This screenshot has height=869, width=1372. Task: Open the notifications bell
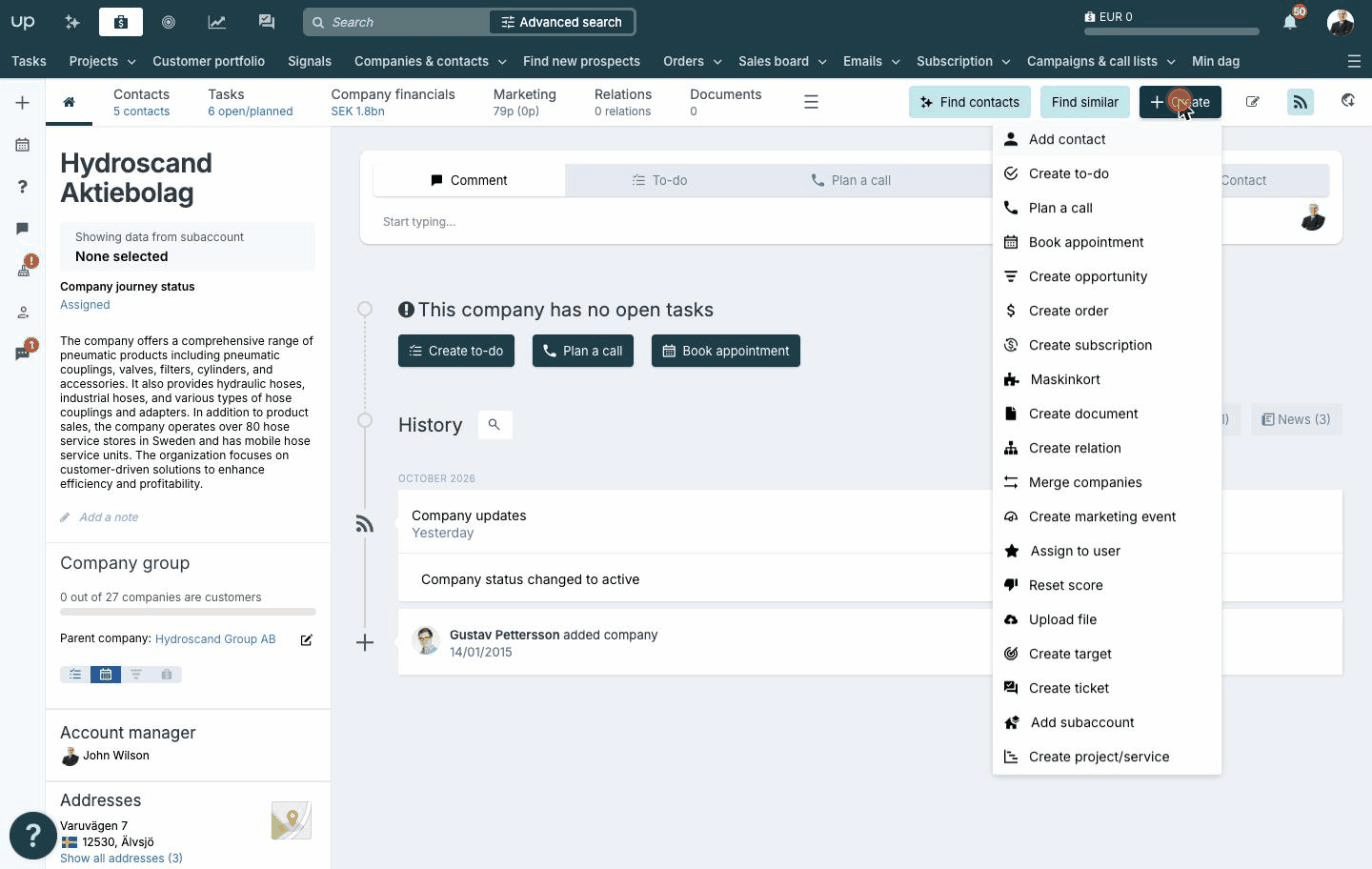pos(1290,21)
